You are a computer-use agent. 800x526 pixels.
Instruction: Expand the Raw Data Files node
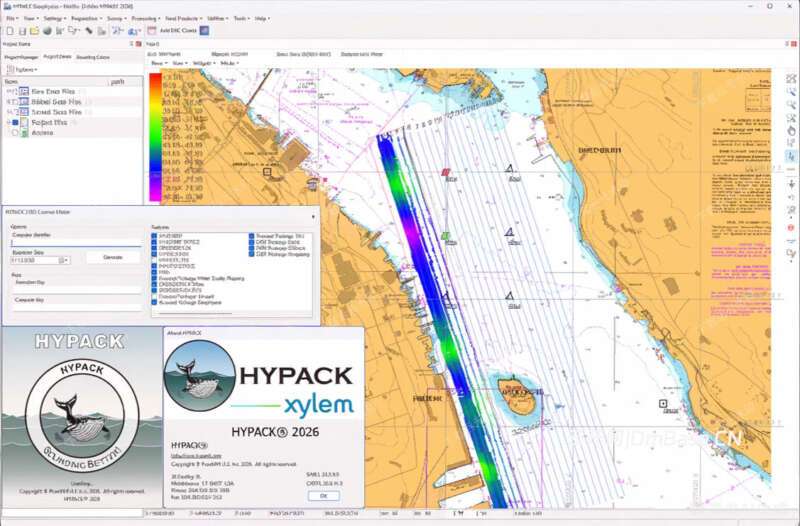point(9,91)
